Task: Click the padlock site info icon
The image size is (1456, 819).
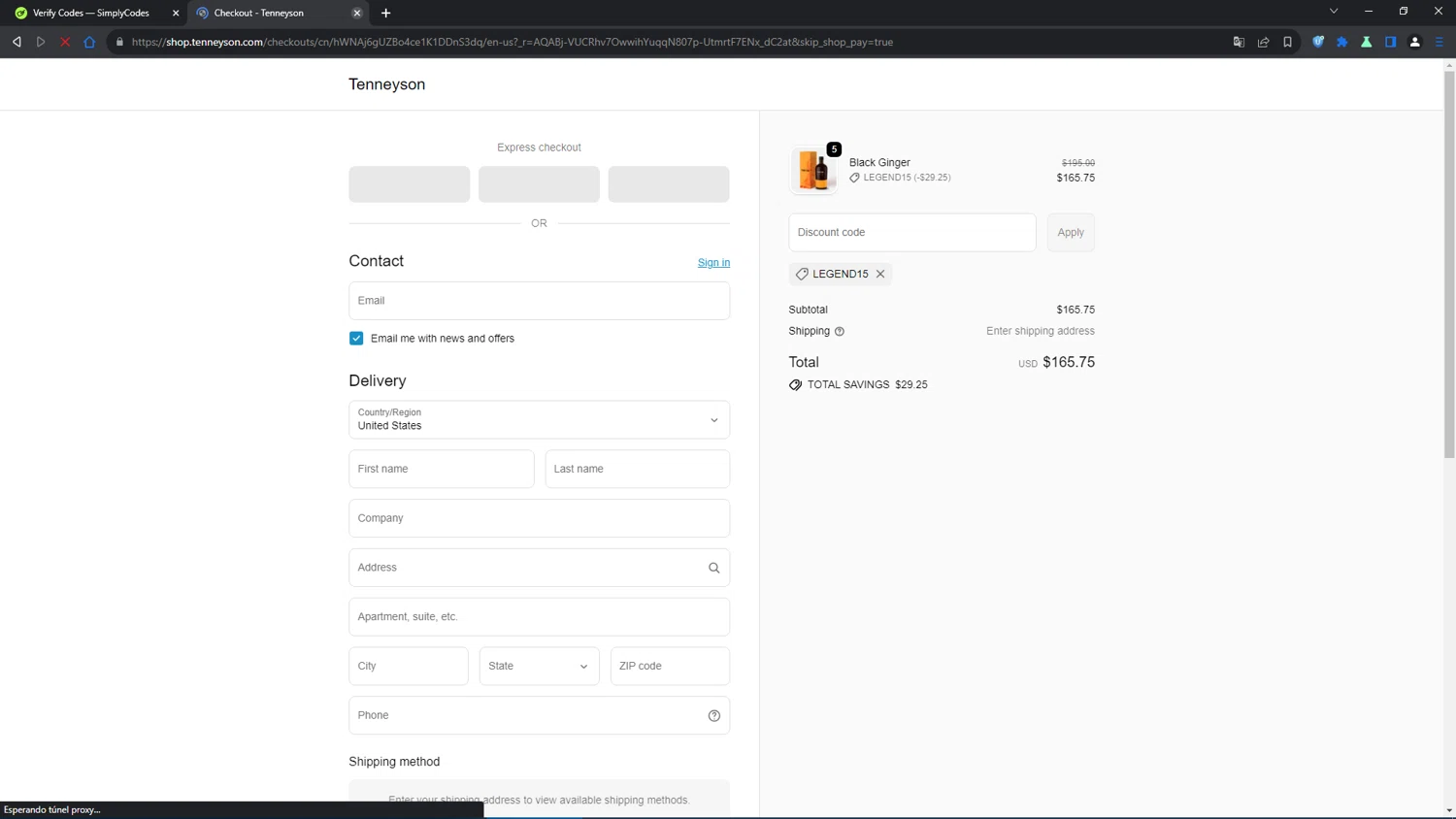Action: (120, 42)
